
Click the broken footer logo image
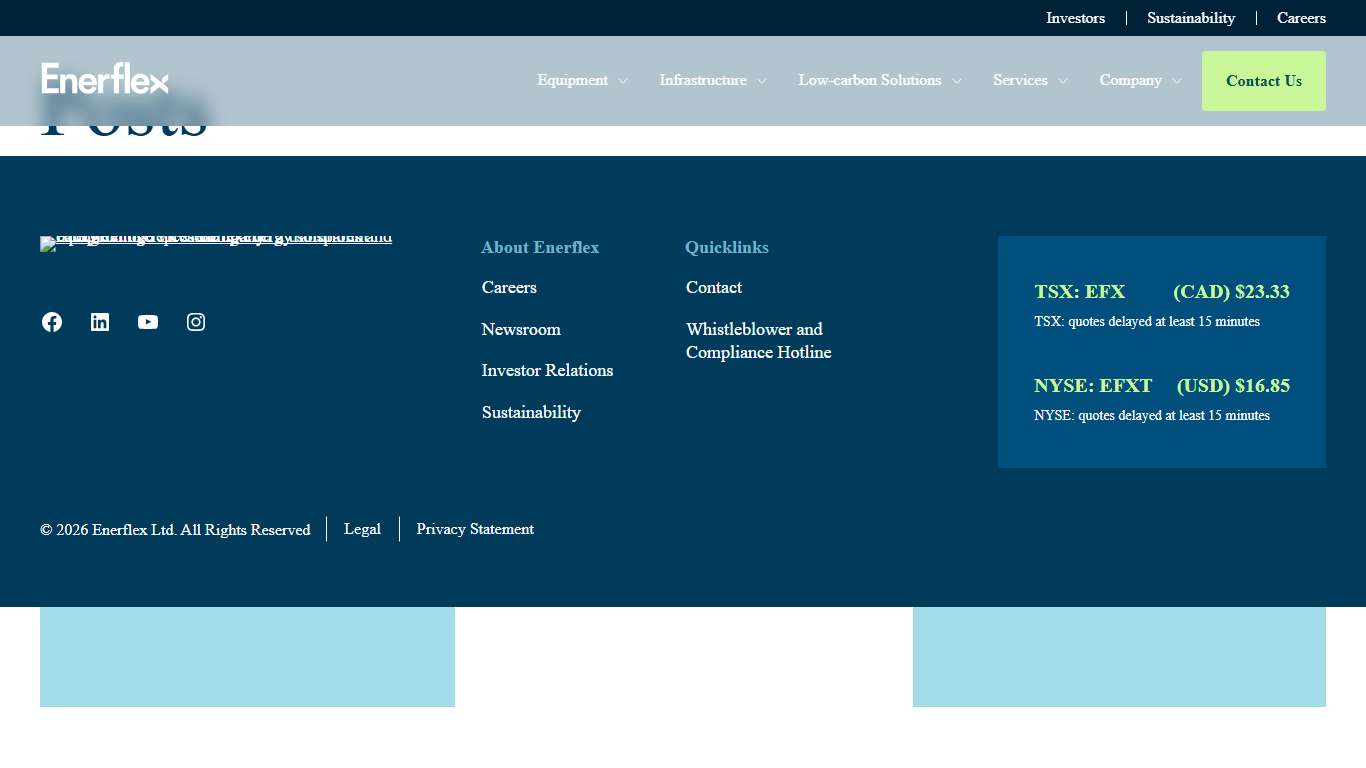point(215,240)
